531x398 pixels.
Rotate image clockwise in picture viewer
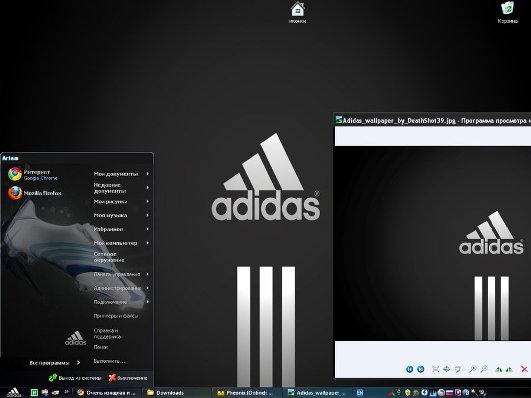pos(498,369)
